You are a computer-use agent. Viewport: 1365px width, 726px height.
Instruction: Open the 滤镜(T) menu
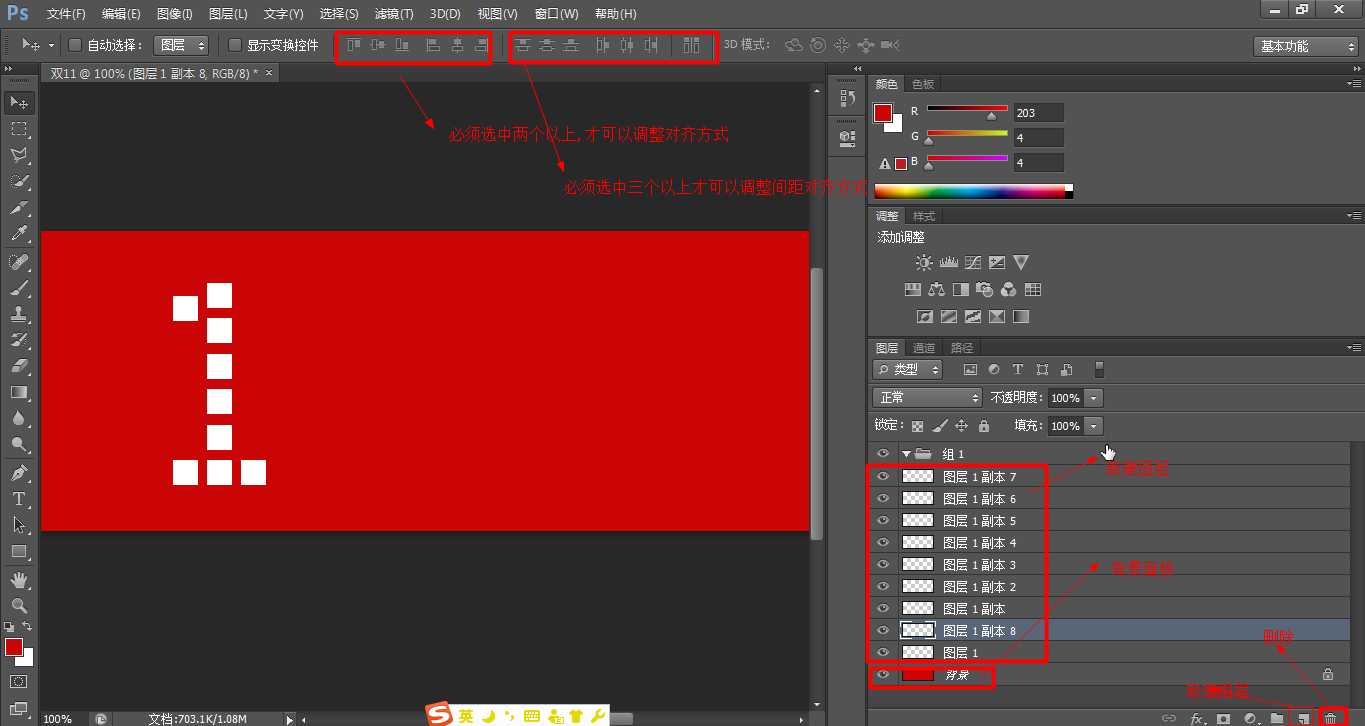(393, 14)
